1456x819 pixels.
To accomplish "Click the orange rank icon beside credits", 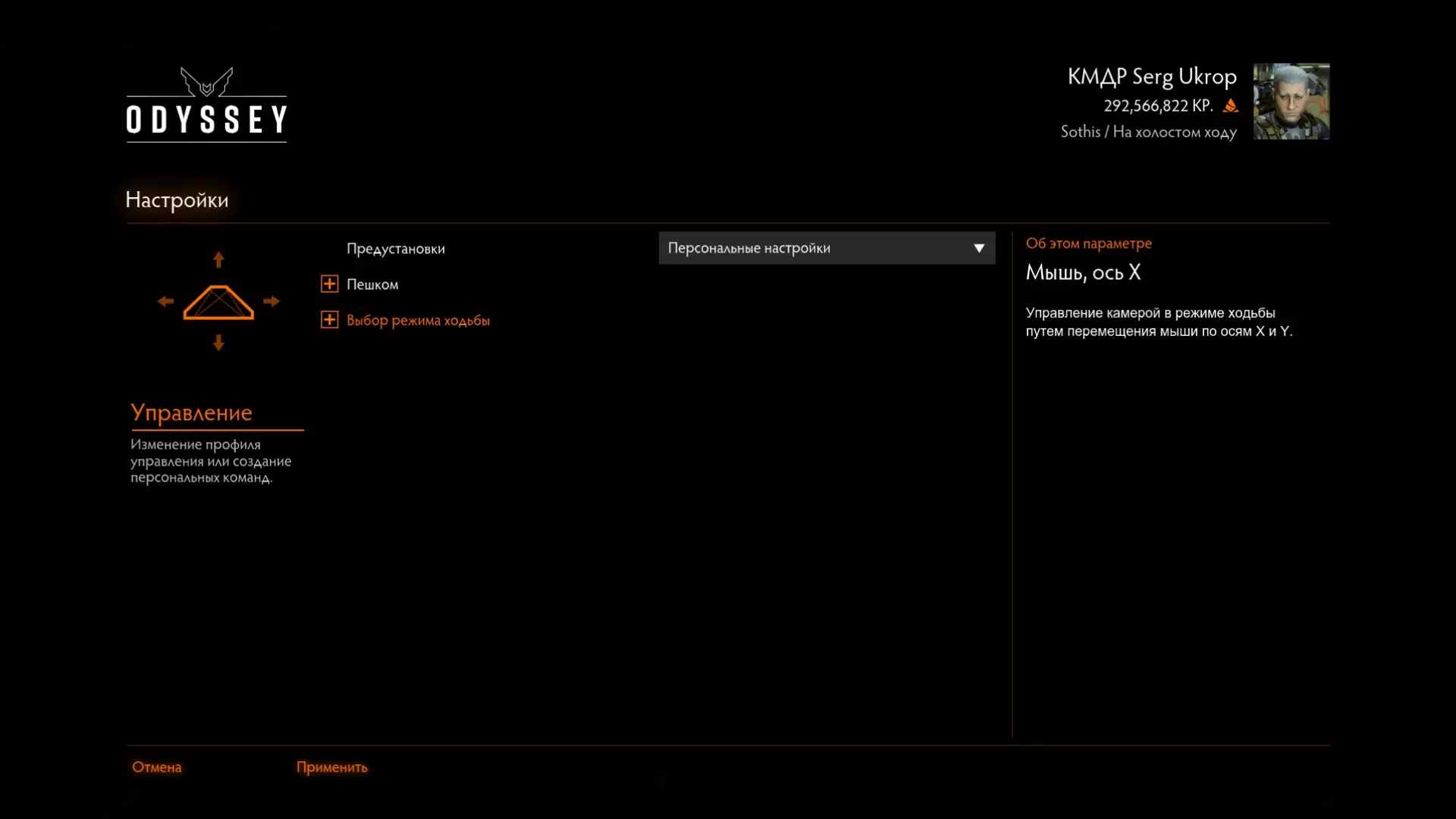I will point(1231,106).
